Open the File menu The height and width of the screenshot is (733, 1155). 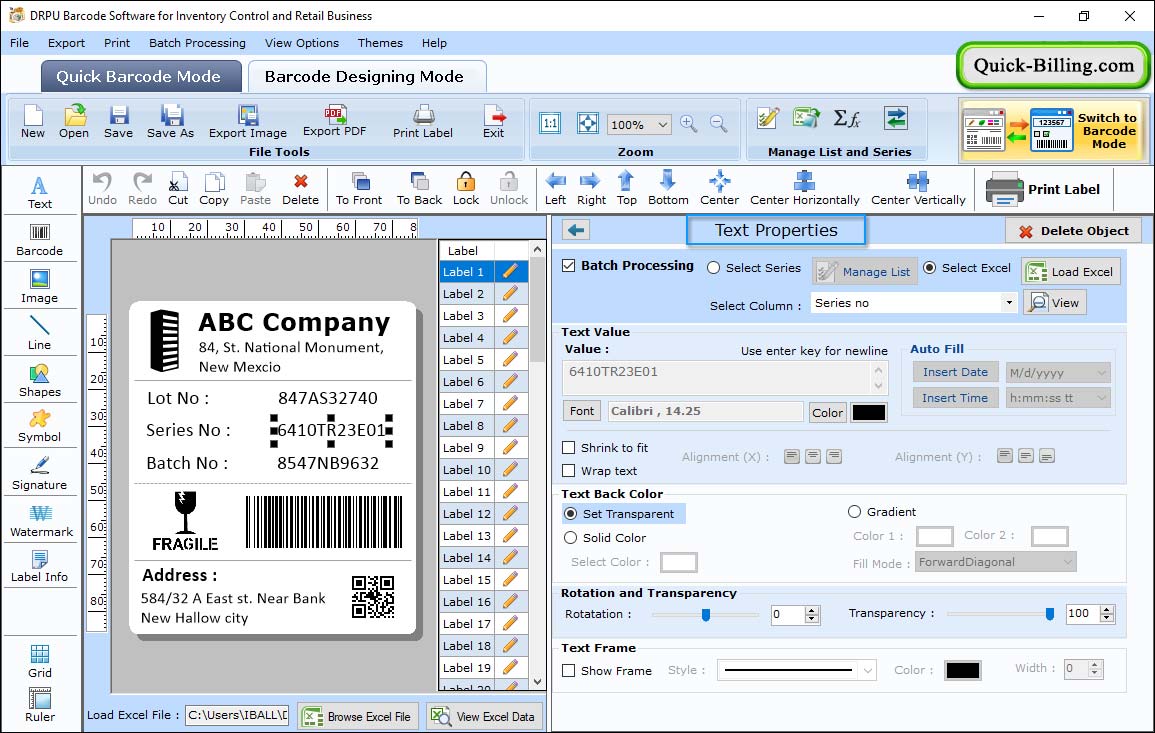click(19, 43)
